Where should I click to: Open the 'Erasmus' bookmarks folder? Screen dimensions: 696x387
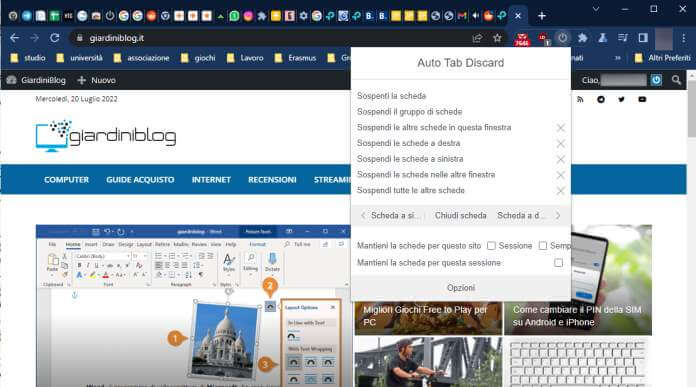(x=296, y=58)
